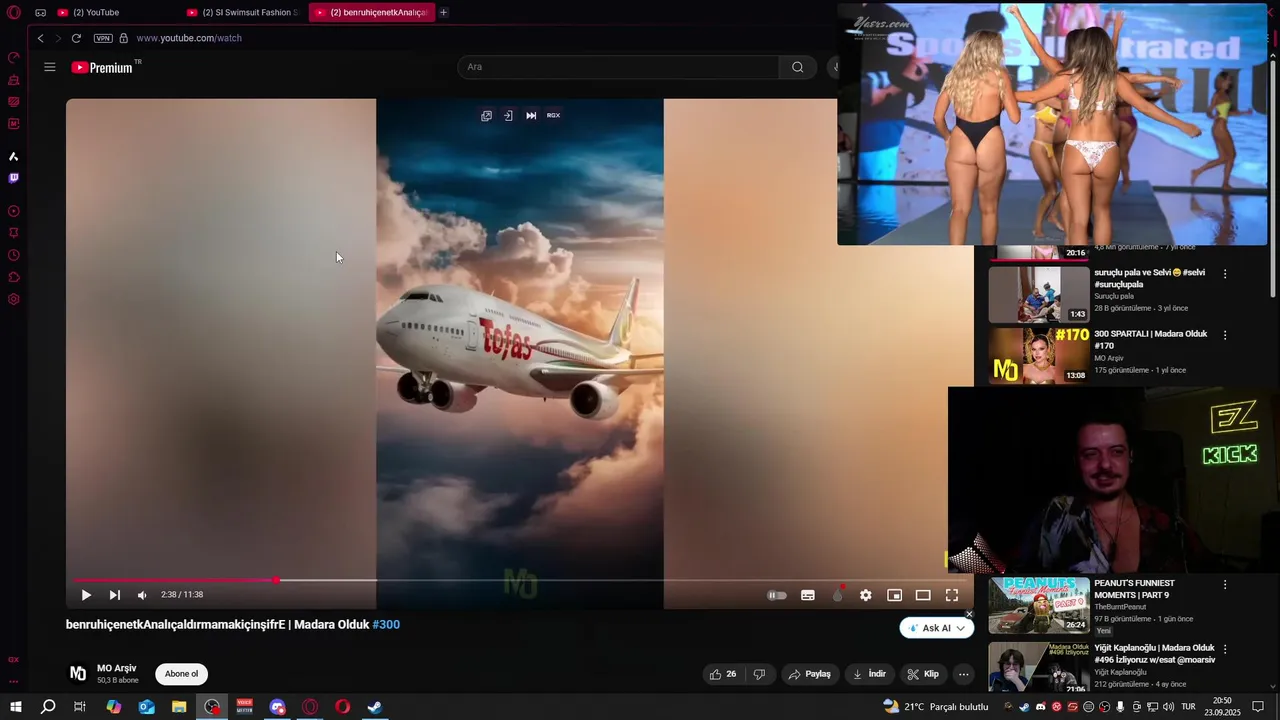
Task: Open options for 'Yiğit Kaplanoğlu' video
Action: click(1225, 648)
